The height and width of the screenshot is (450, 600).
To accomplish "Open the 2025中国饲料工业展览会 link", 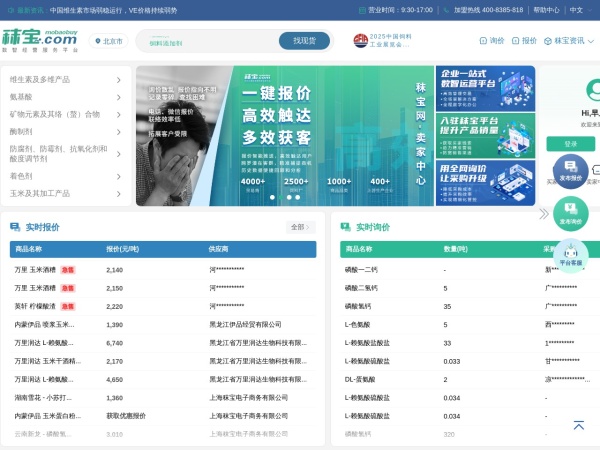I will [383, 41].
